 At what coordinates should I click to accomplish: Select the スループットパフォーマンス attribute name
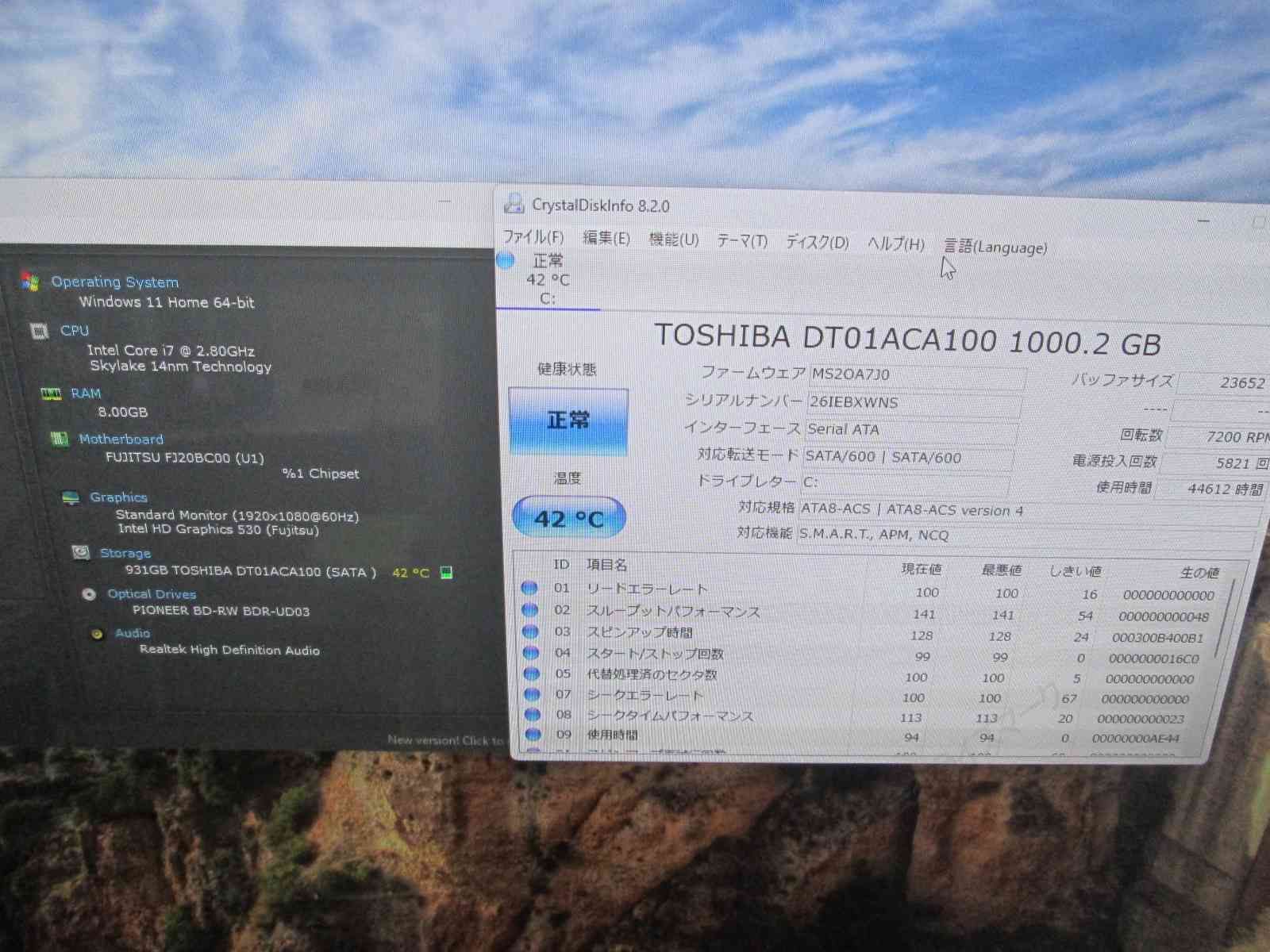tap(673, 611)
